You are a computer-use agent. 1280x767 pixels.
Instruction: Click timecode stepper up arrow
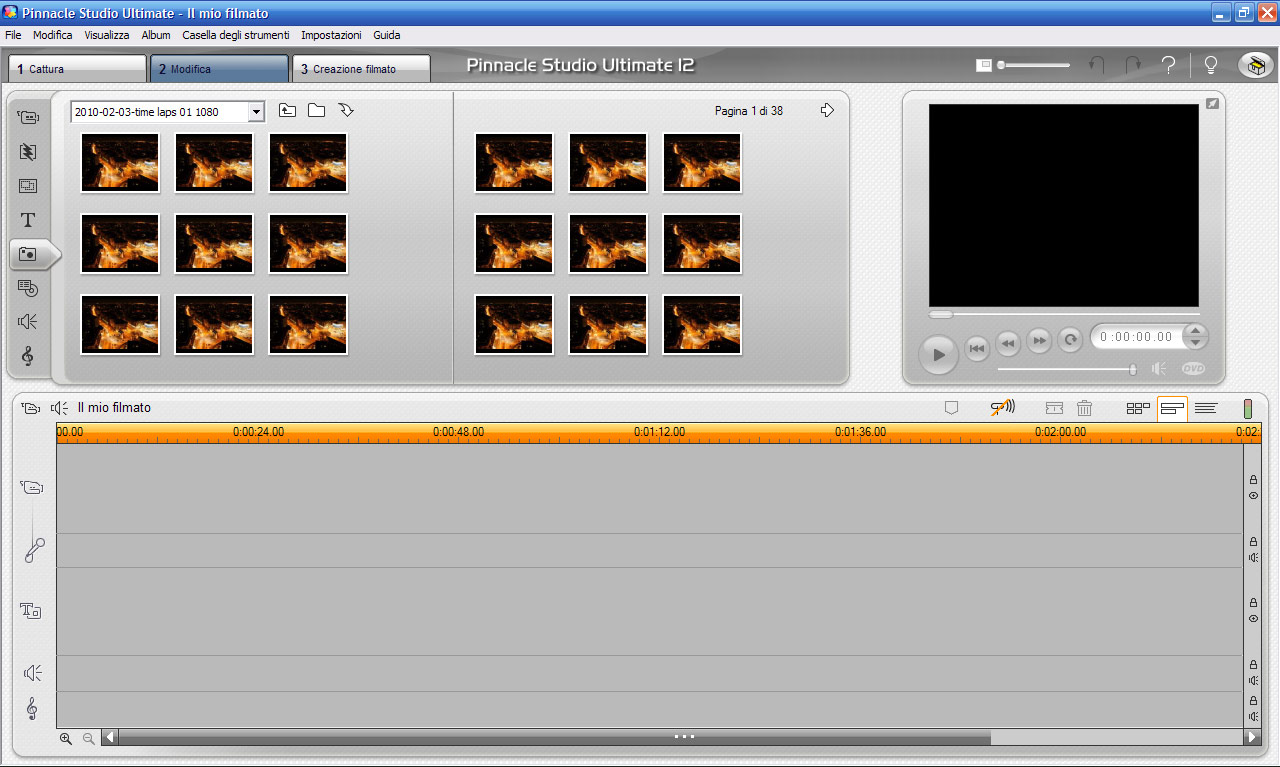(1196, 332)
